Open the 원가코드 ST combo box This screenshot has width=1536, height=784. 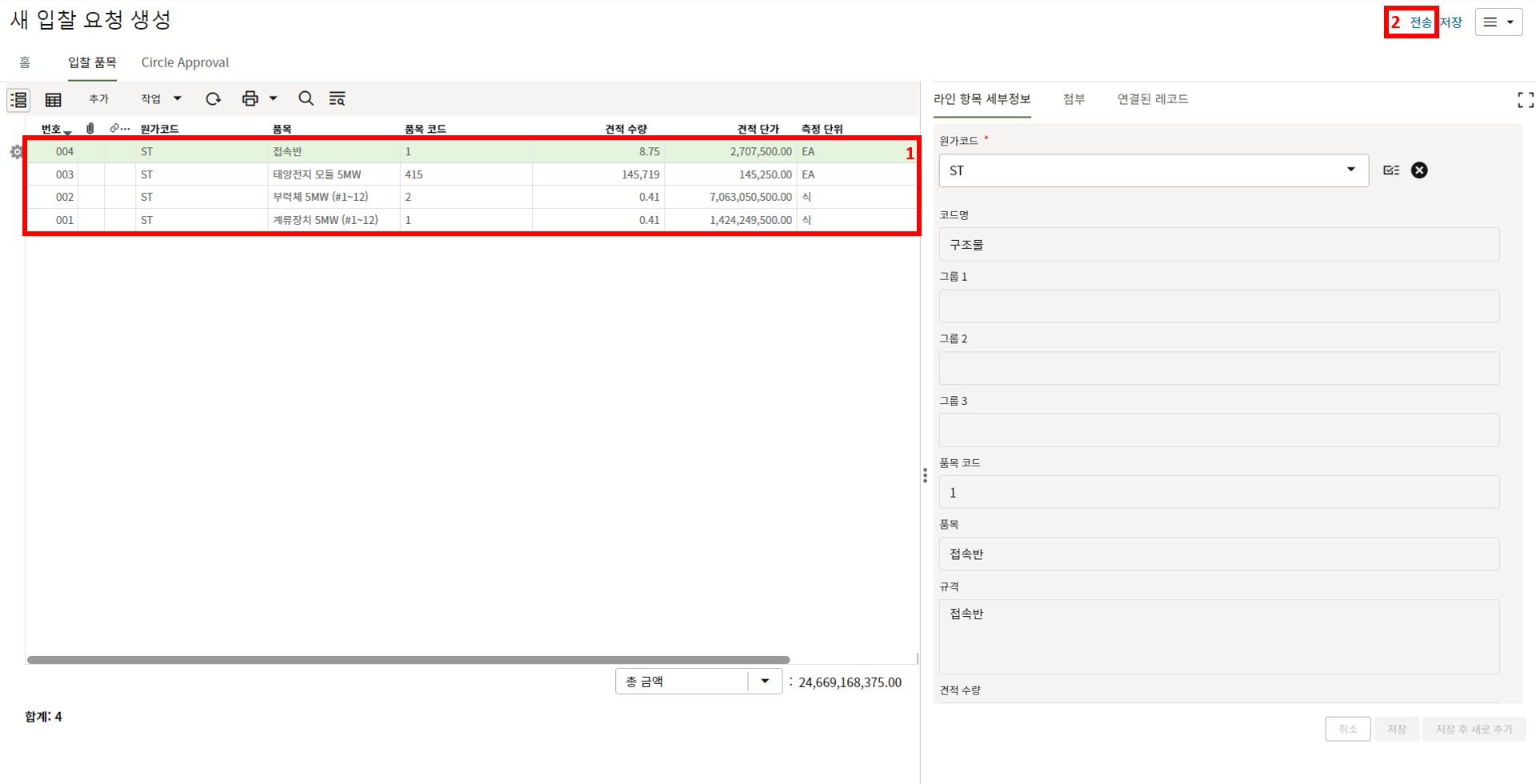(x=1153, y=170)
